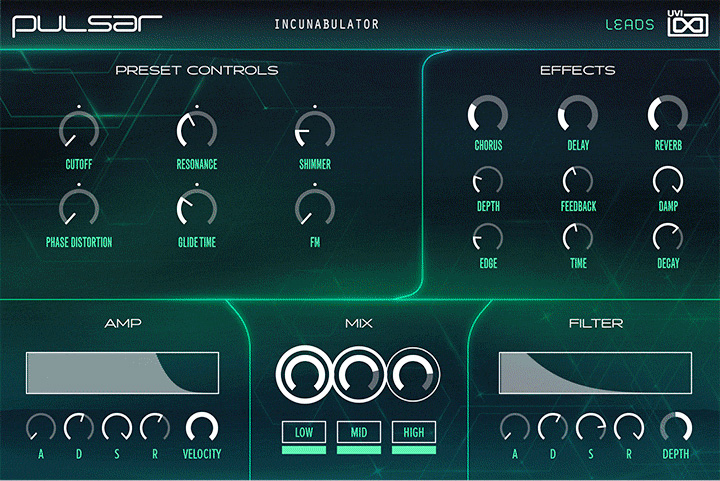Screen dimensions: 720x481
Task: Click the Velocity knob
Action: click(x=202, y=427)
